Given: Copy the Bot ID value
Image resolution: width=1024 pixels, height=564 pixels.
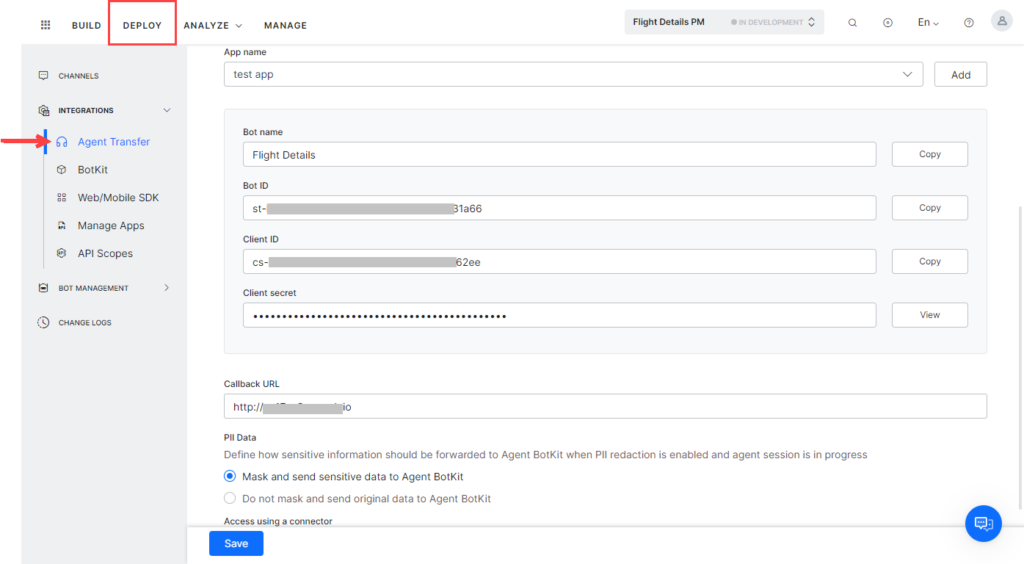Looking at the screenshot, I should (x=929, y=208).
